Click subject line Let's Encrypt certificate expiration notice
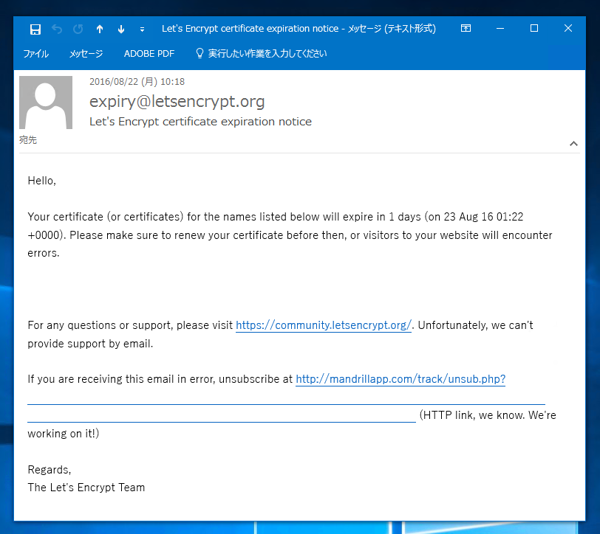This screenshot has width=600, height=534. click(201, 121)
